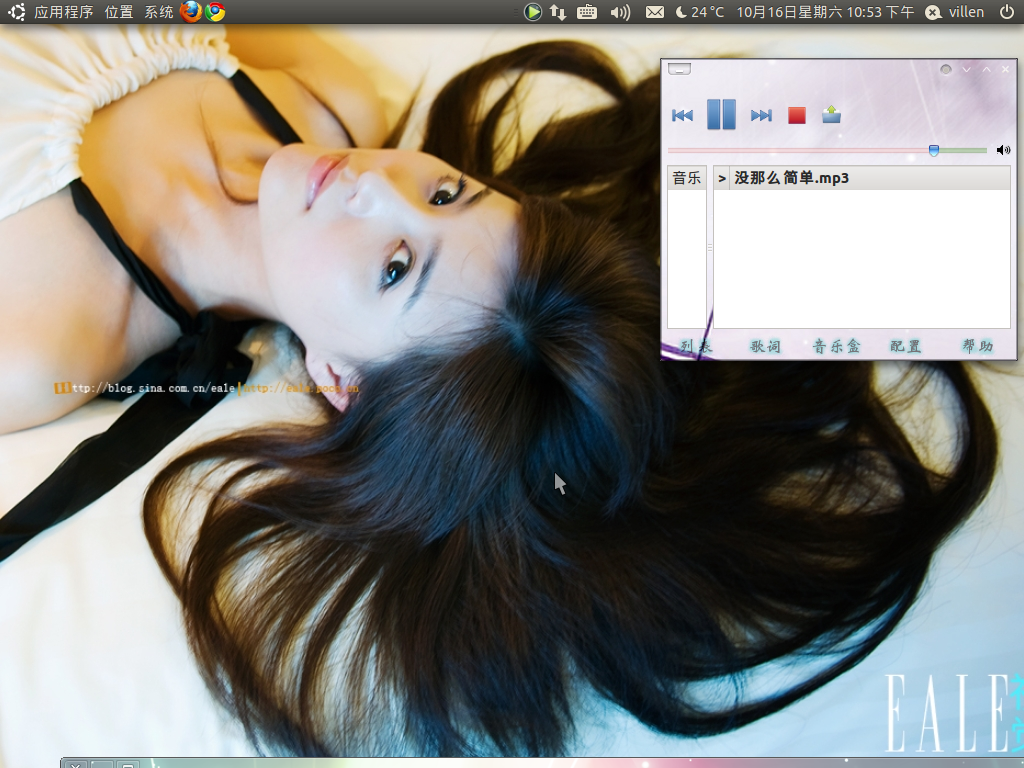Open the villen user status menu

955,12
